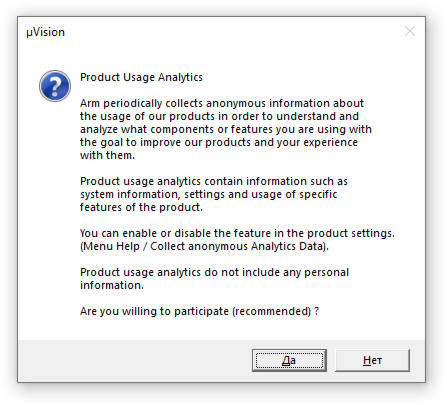Click the single word line 'information.'
The image size is (447, 405).
pyautogui.click(x=112, y=285)
